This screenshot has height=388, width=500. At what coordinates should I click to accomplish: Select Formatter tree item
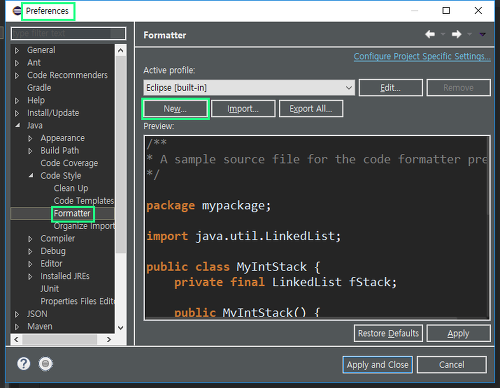pyautogui.click(x=72, y=213)
